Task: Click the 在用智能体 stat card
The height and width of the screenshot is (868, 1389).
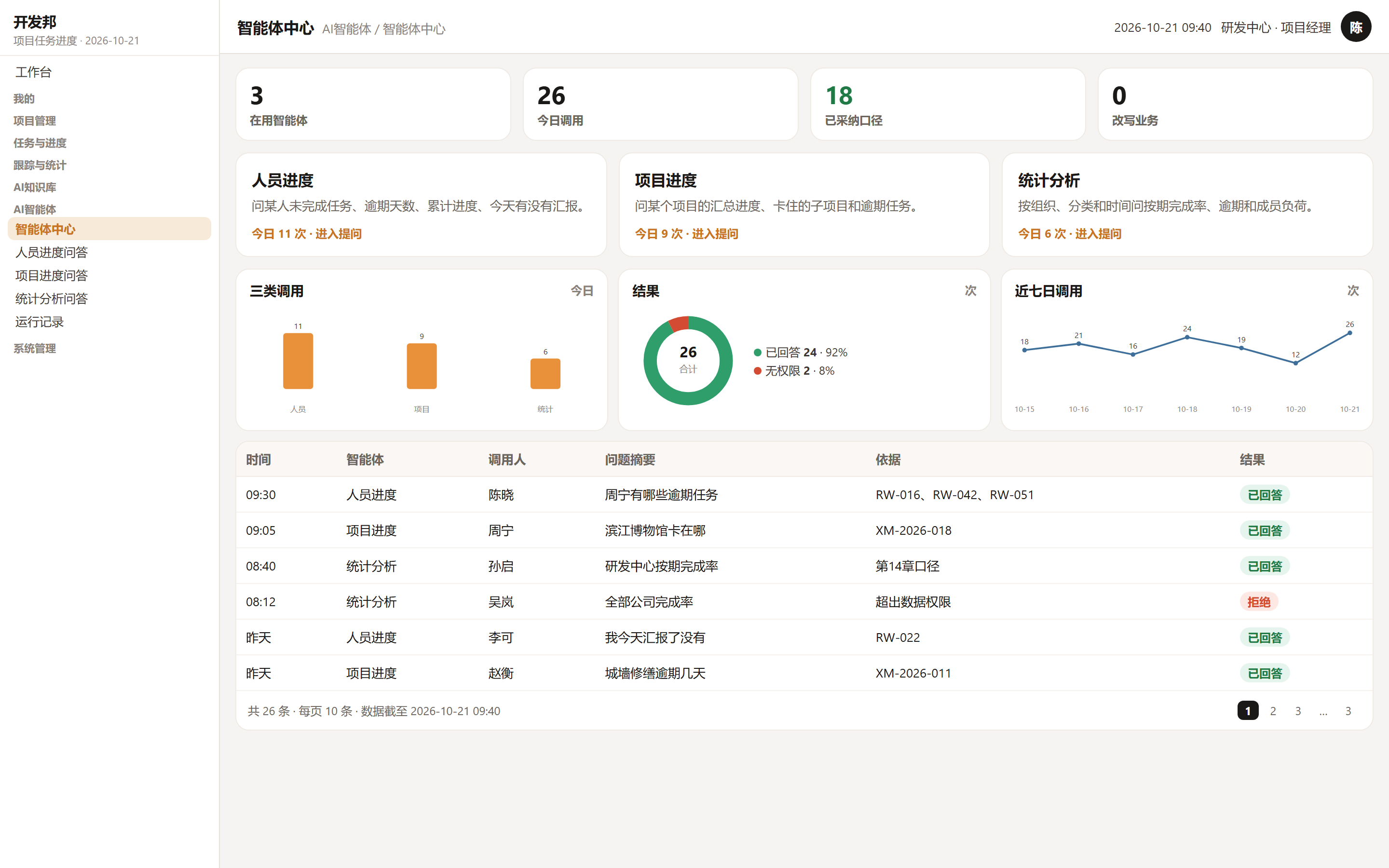Action: (373, 104)
